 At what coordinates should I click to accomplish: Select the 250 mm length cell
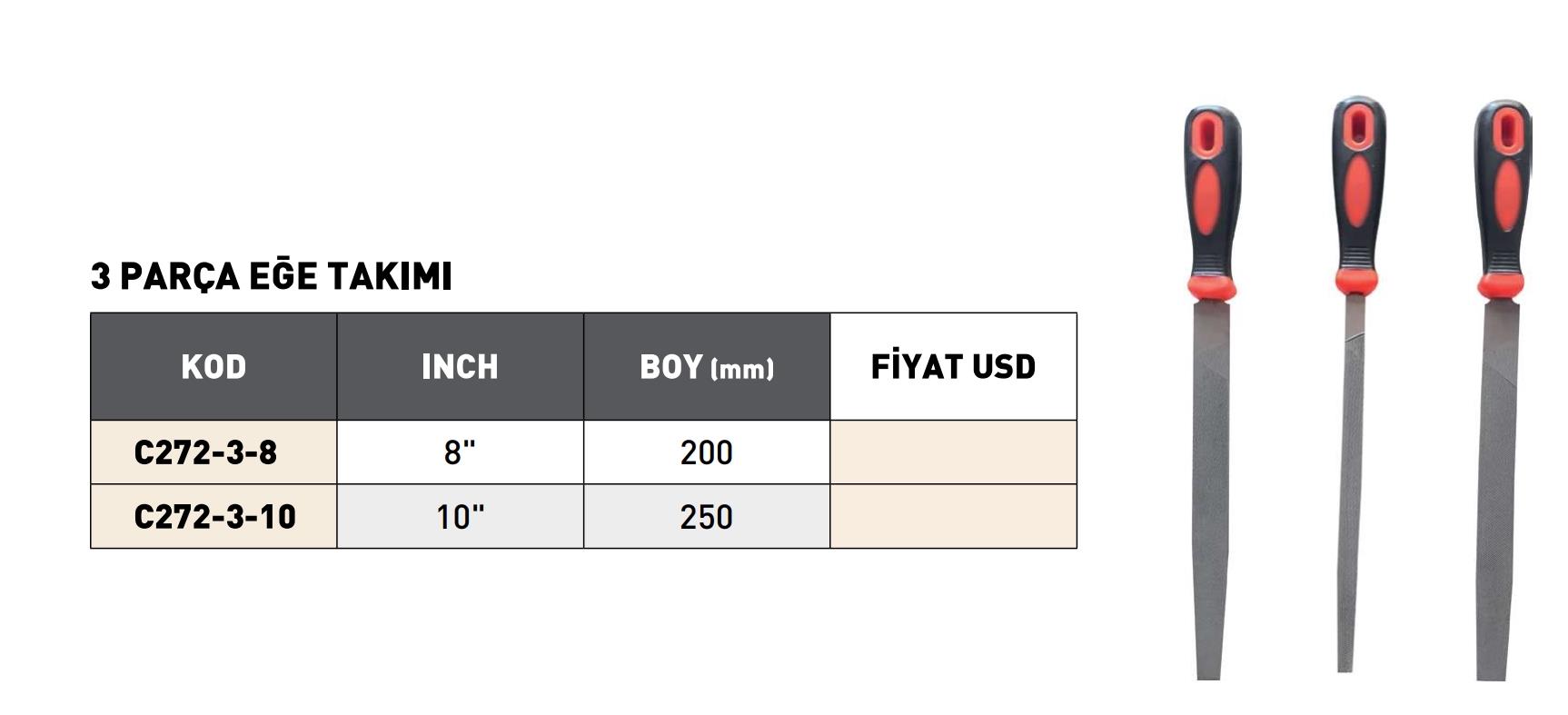(706, 517)
